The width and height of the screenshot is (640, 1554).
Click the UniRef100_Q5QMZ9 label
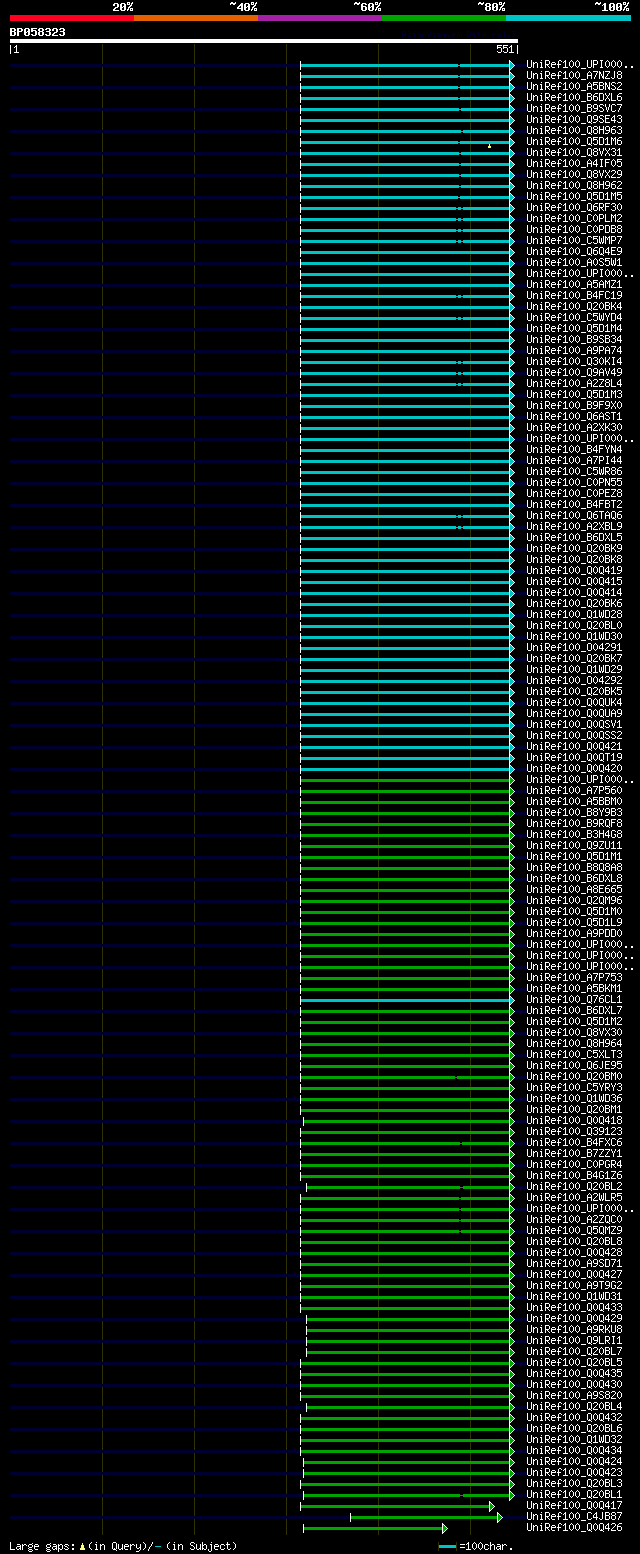pyautogui.click(x=574, y=1230)
